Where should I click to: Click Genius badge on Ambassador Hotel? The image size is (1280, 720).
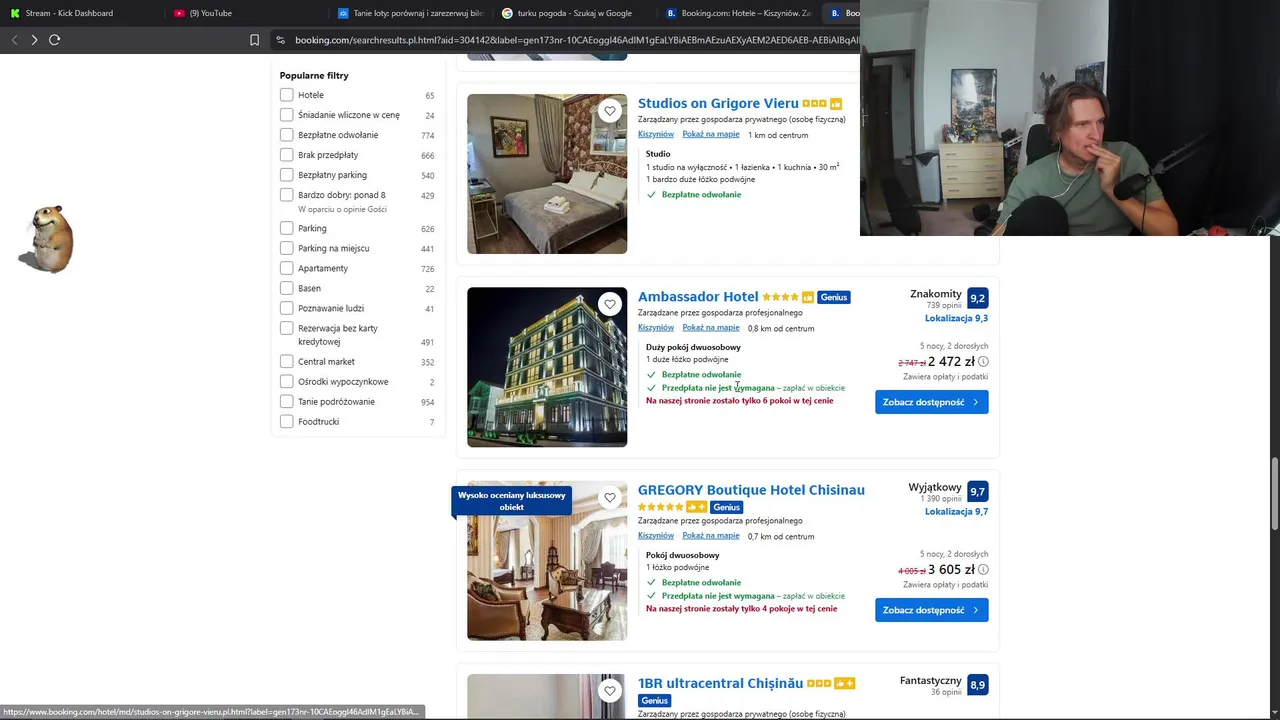click(834, 297)
